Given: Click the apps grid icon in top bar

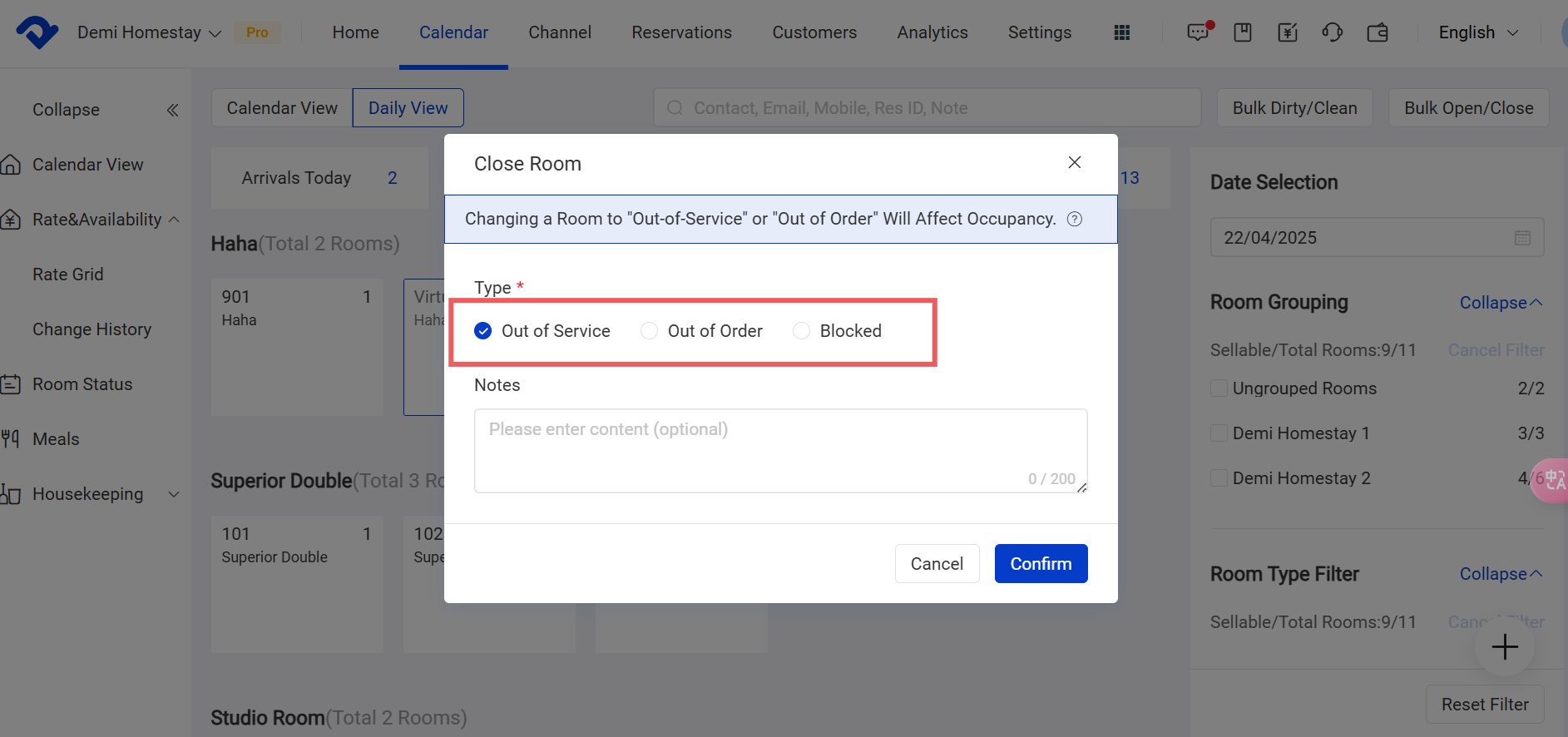Looking at the screenshot, I should 1121,32.
